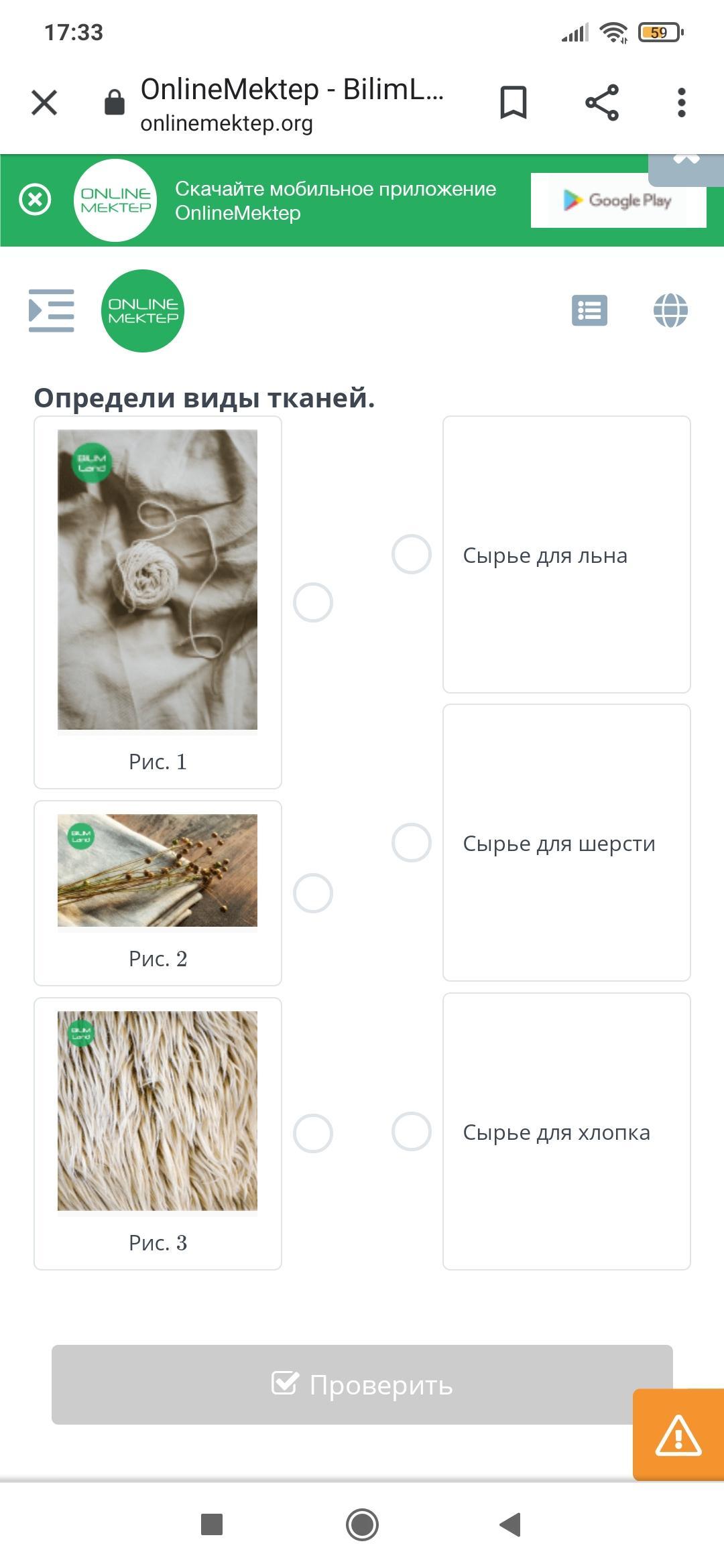Open the three-dot browser menu
The height and width of the screenshot is (1568, 724).
tap(682, 103)
